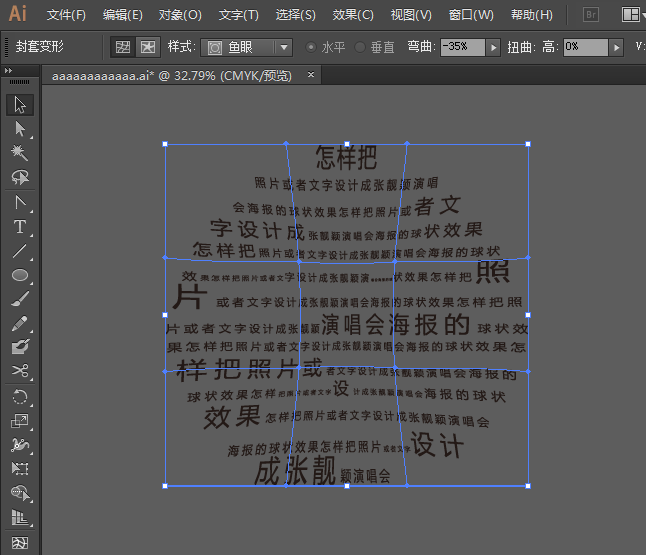
Task: Open the arrange documents layout icon
Action: click(x=630, y=15)
